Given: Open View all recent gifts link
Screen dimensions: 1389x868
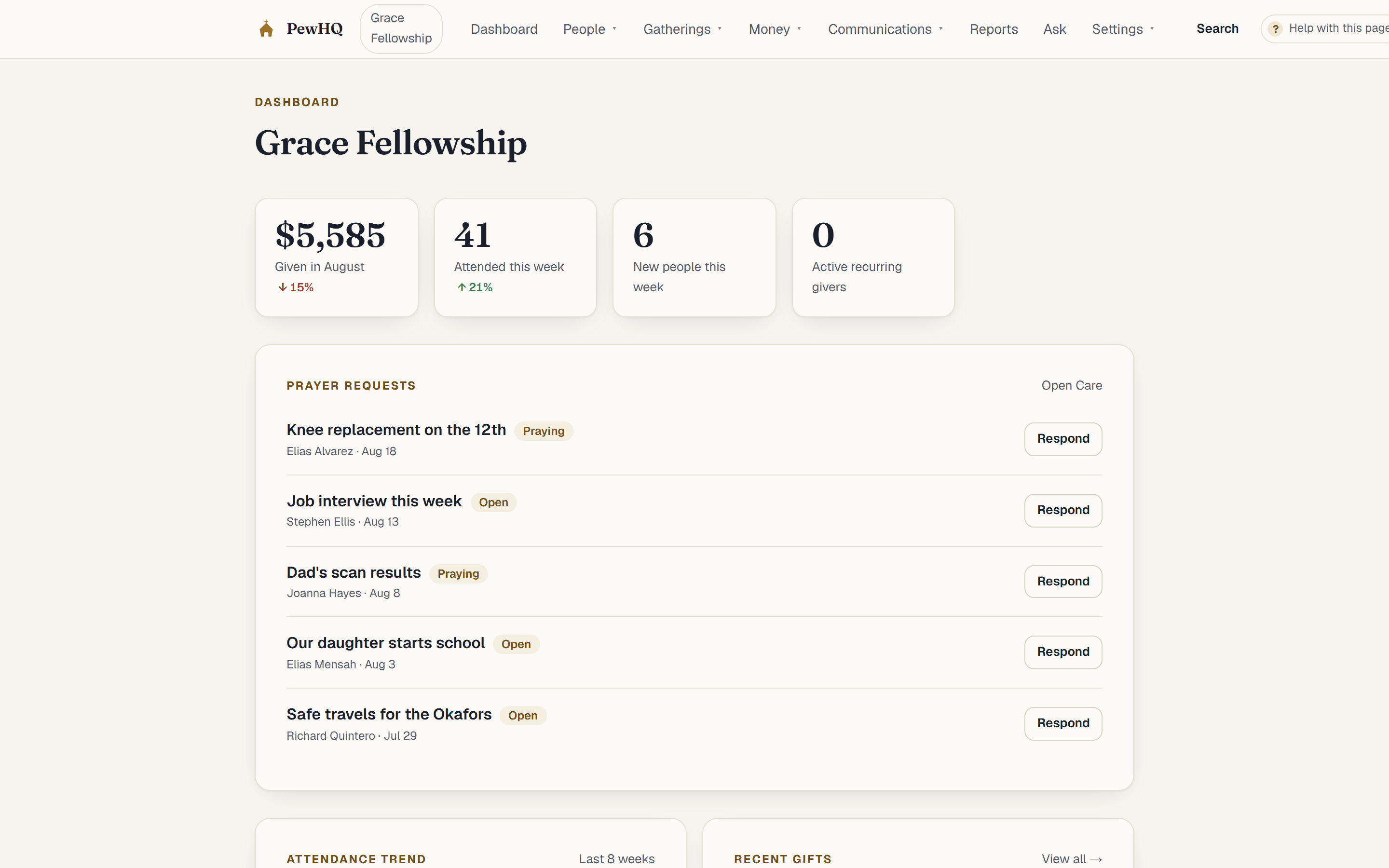Looking at the screenshot, I should coord(1071,859).
